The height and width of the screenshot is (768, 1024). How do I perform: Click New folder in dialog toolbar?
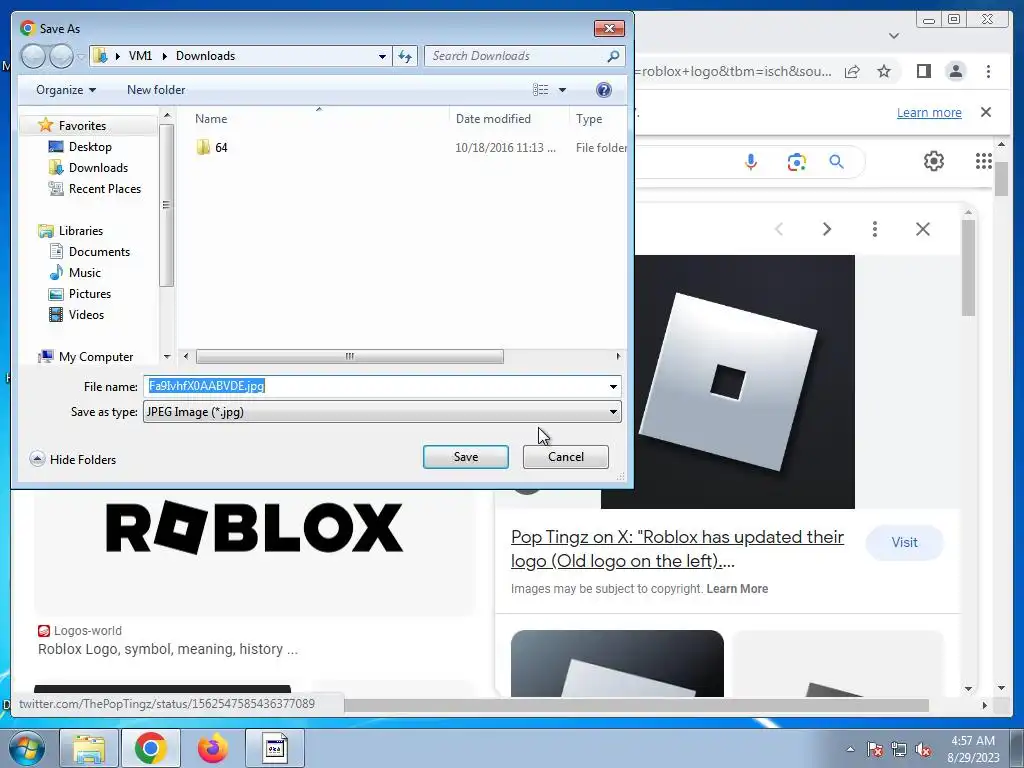point(156,89)
